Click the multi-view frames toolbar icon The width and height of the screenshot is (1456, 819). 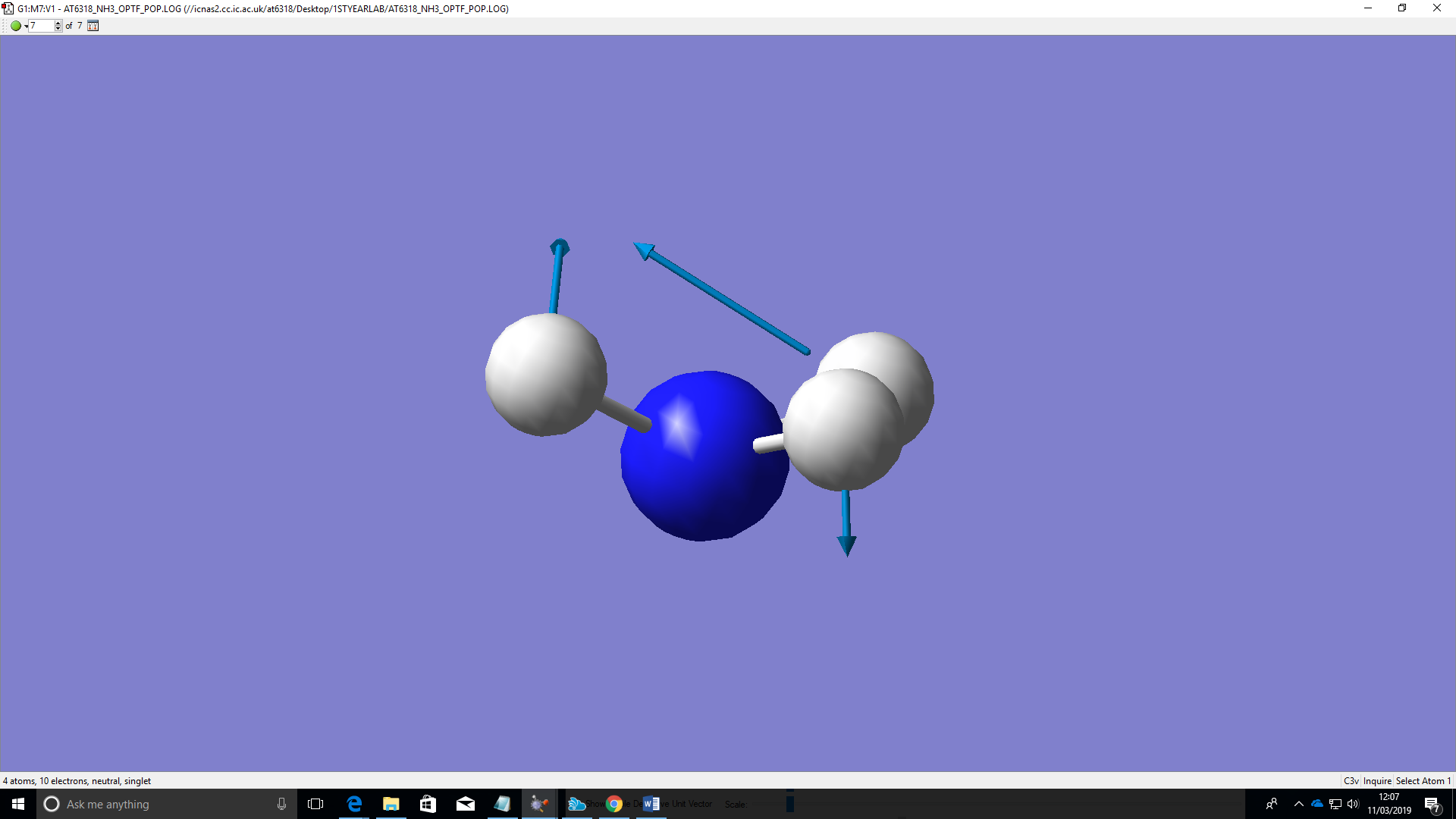(93, 26)
